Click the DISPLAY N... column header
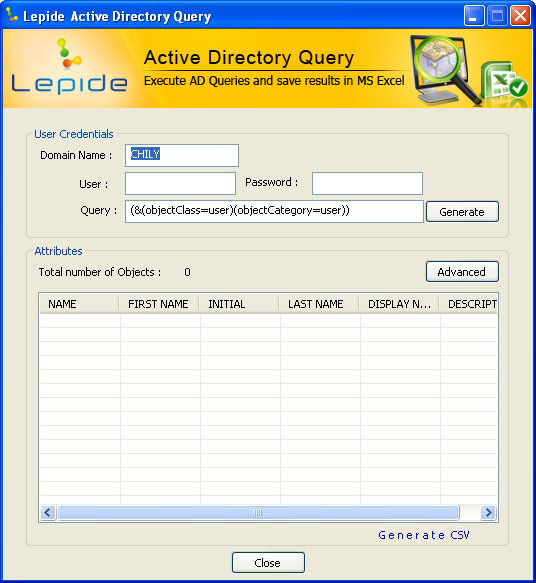The image size is (536, 583). [399, 304]
